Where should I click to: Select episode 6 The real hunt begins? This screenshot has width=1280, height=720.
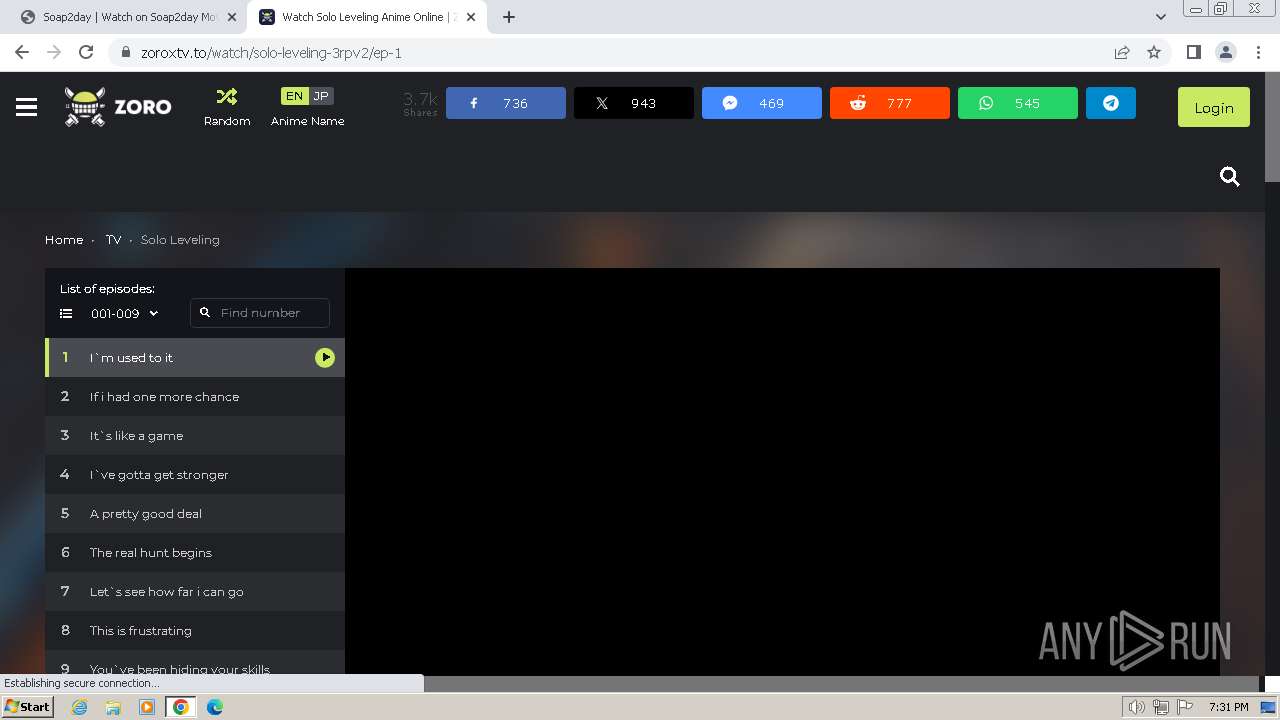195,553
